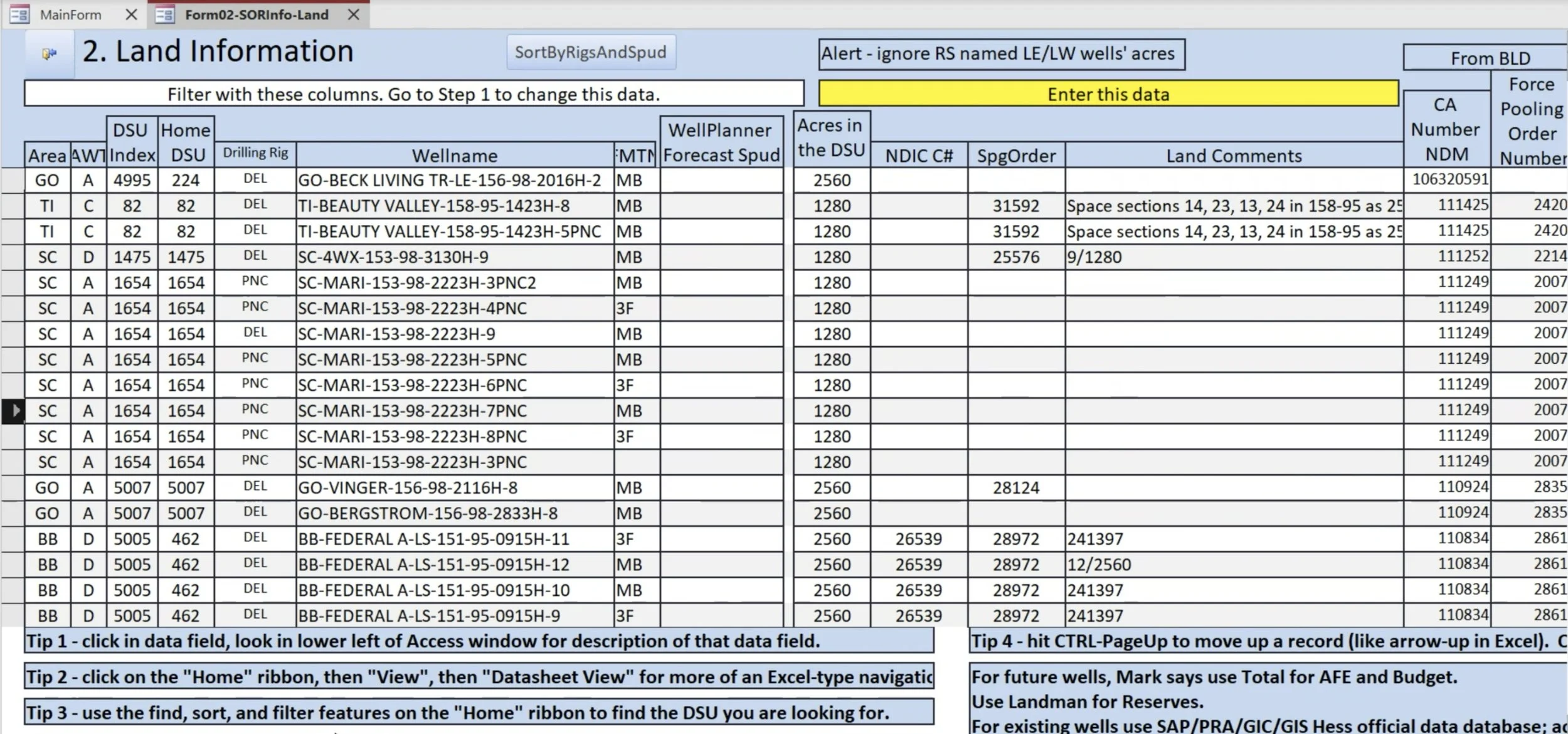1568x734 pixels.
Task: Click the form icon on MainForm tab
Action: pyautogui.click(x=19, y=14)
